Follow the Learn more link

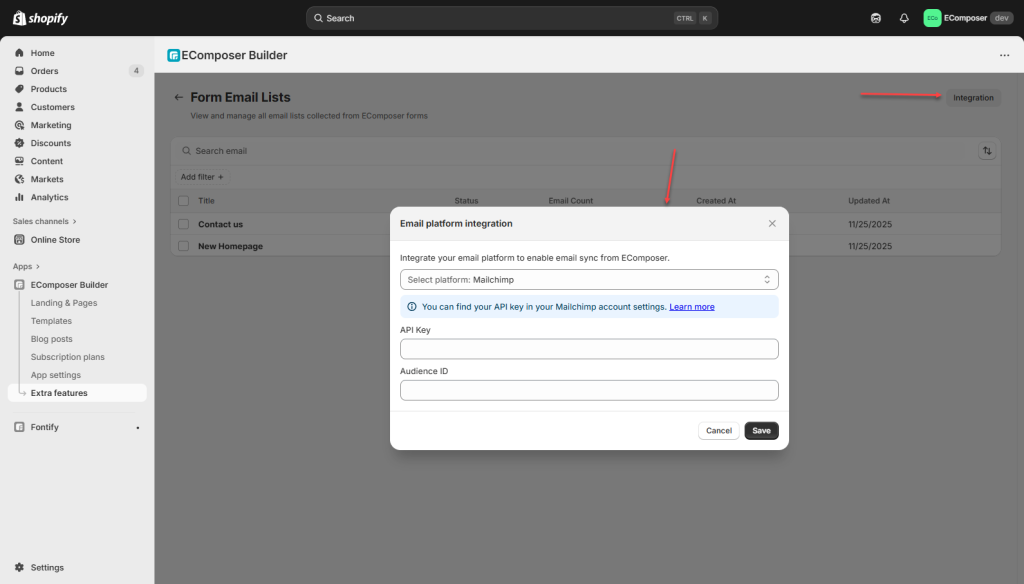(x=692, y=307)
